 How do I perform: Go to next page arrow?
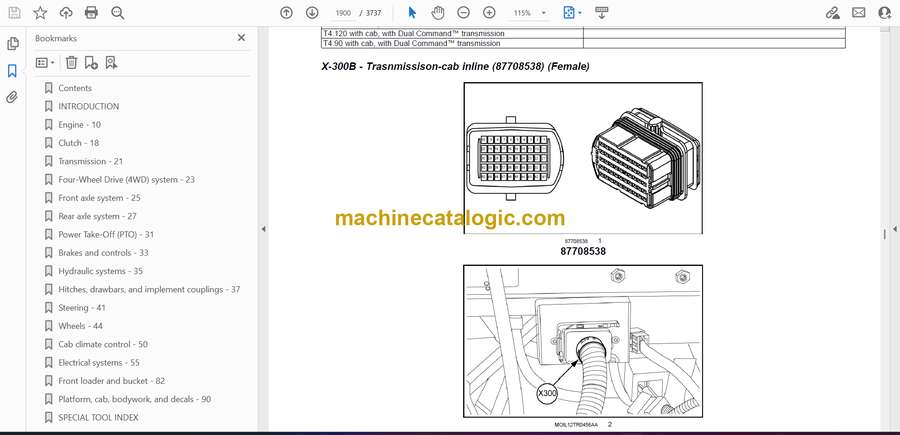(312, 13)
